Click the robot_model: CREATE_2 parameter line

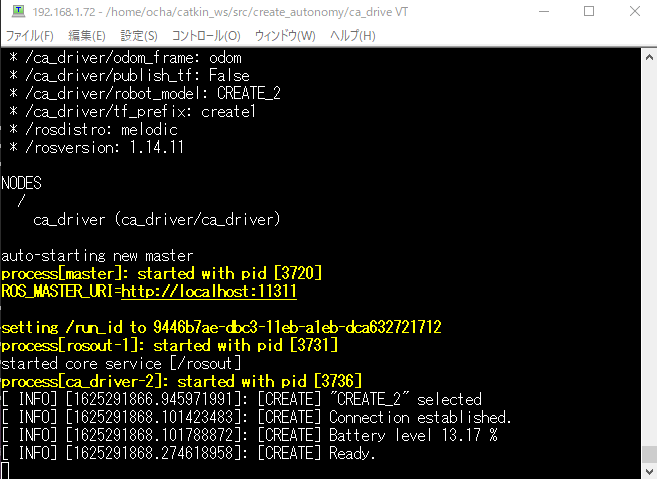click(145, 93)
